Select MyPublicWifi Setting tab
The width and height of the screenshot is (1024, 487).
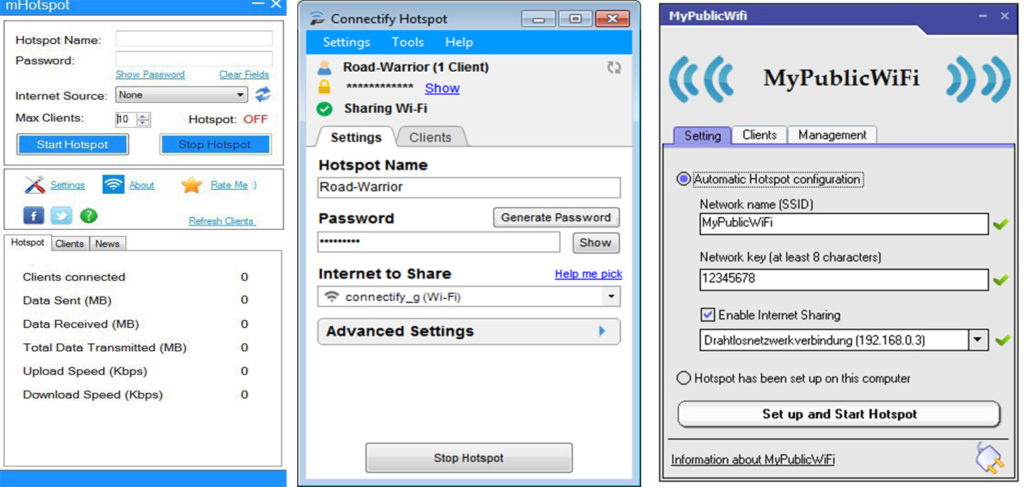point(702,136)
